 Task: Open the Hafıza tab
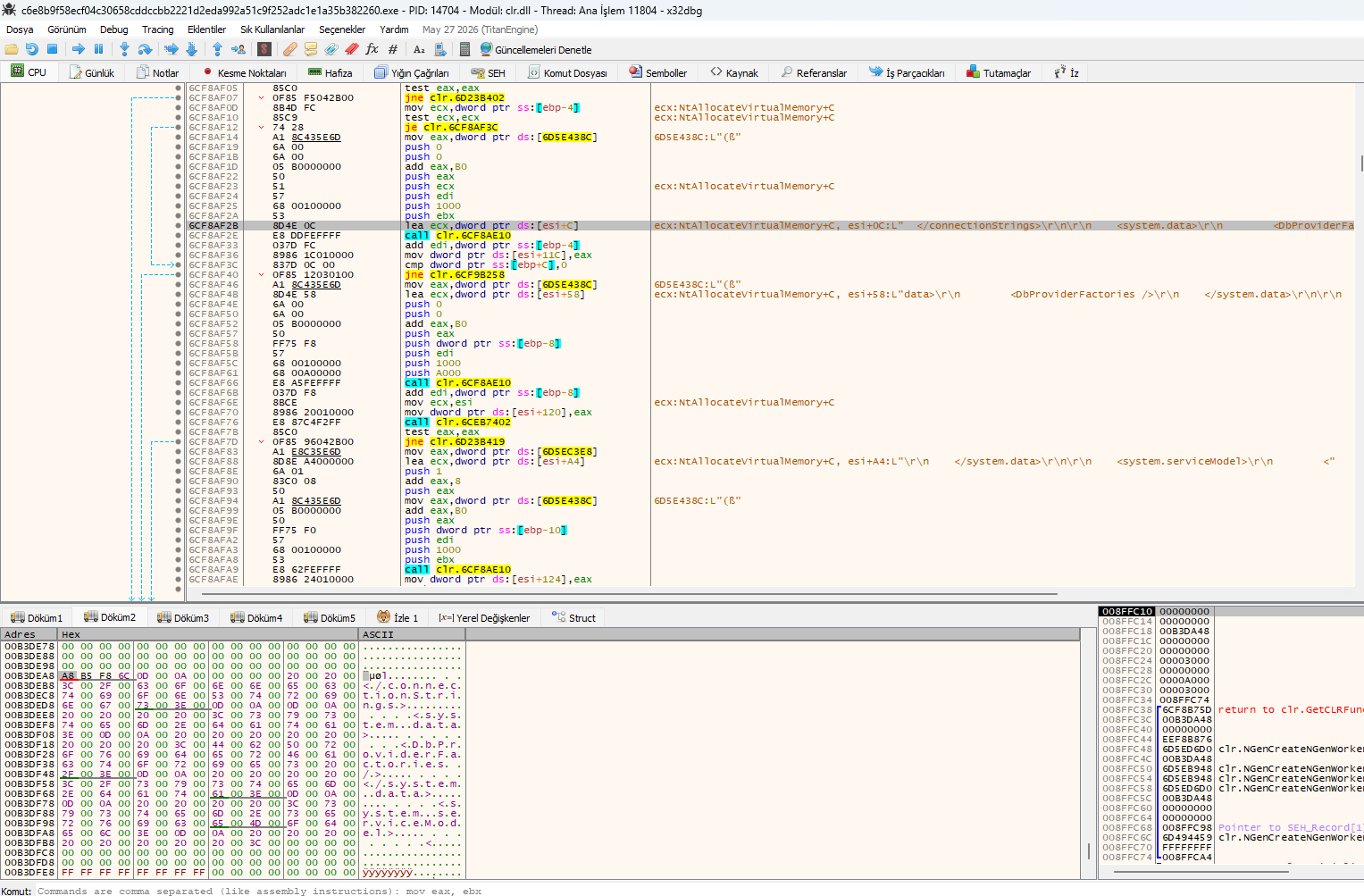click(x=330, y=73)
